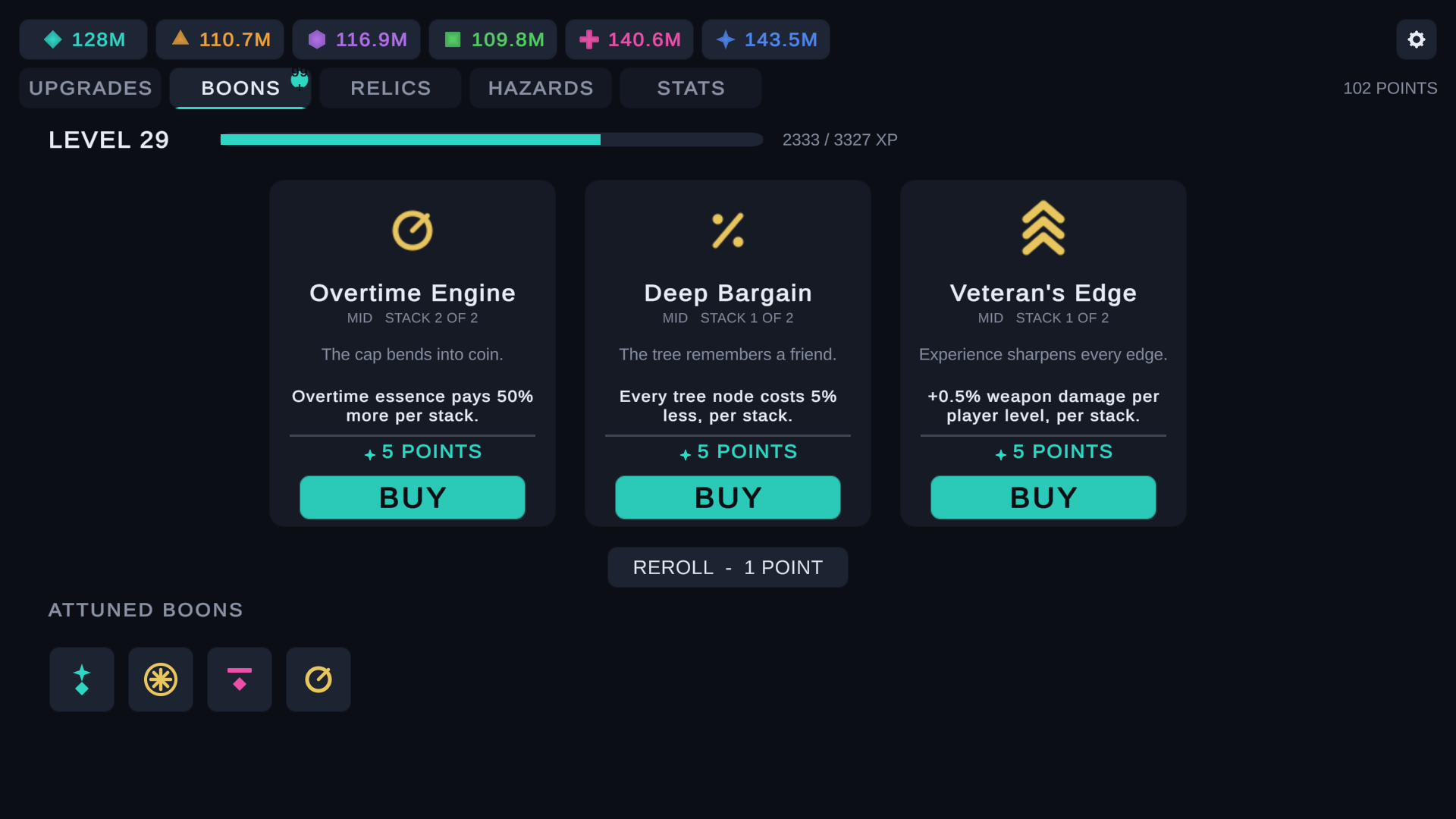Click the orange triangle 110.7M currency
This screenshot has height=819, width=1456.
[x=220, y=39]
